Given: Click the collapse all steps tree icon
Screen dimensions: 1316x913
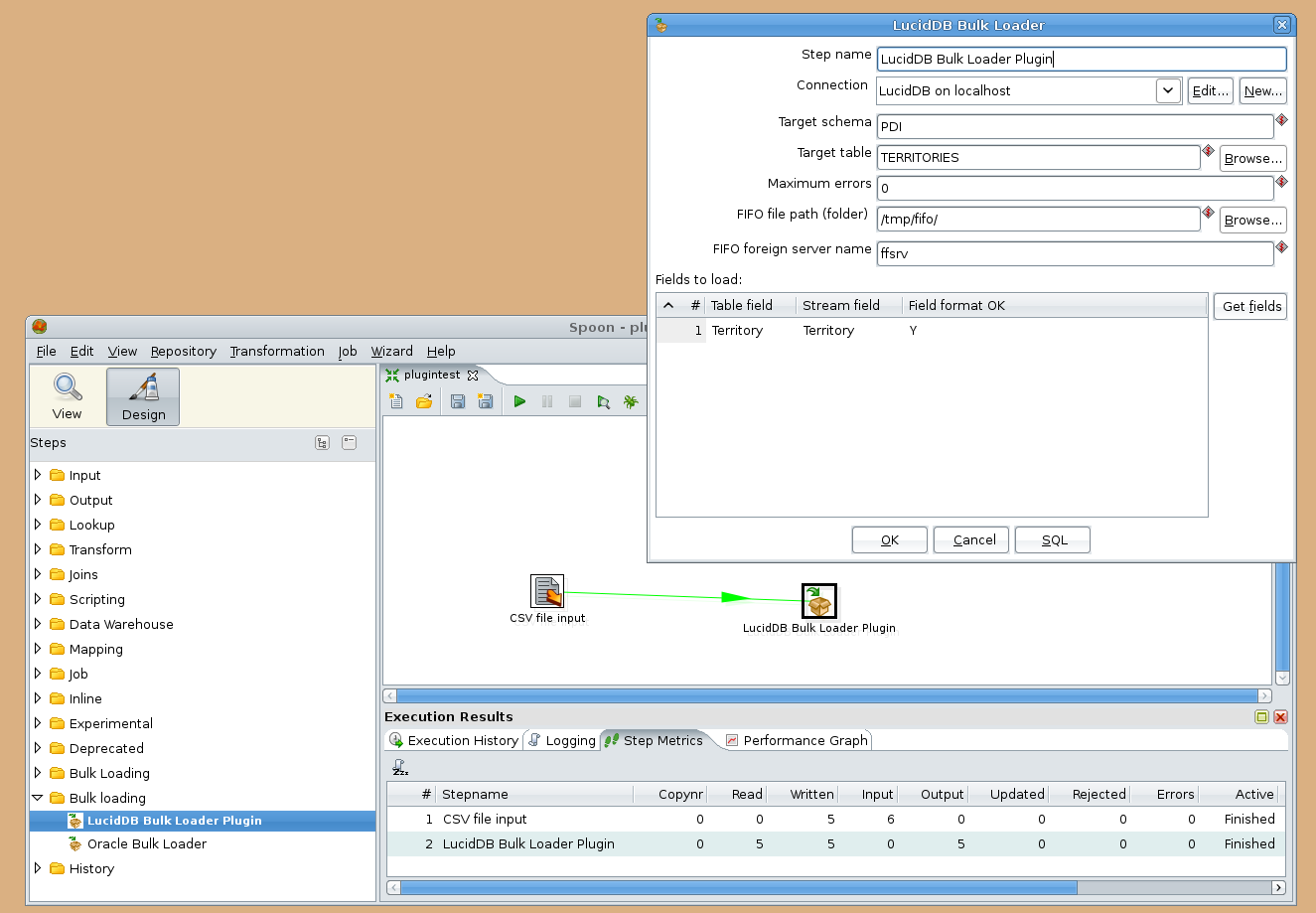Looking at the screenshot, I should (x=349, y=443).
